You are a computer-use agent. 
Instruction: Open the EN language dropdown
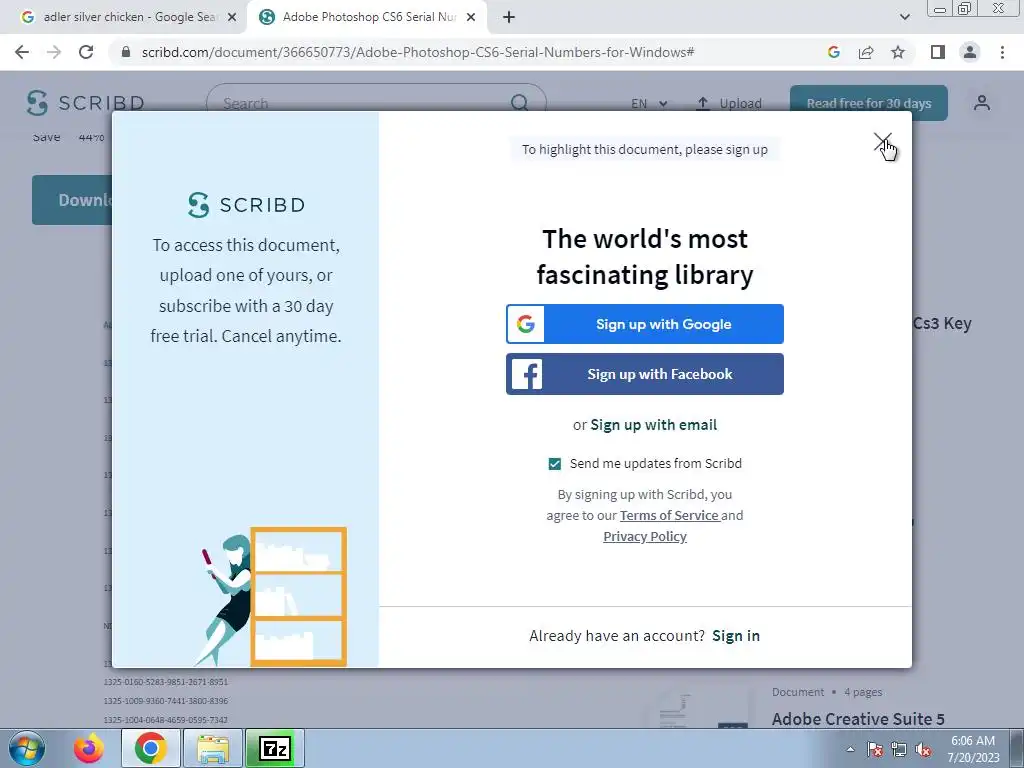pyautogui.click(x=648, y=103)
